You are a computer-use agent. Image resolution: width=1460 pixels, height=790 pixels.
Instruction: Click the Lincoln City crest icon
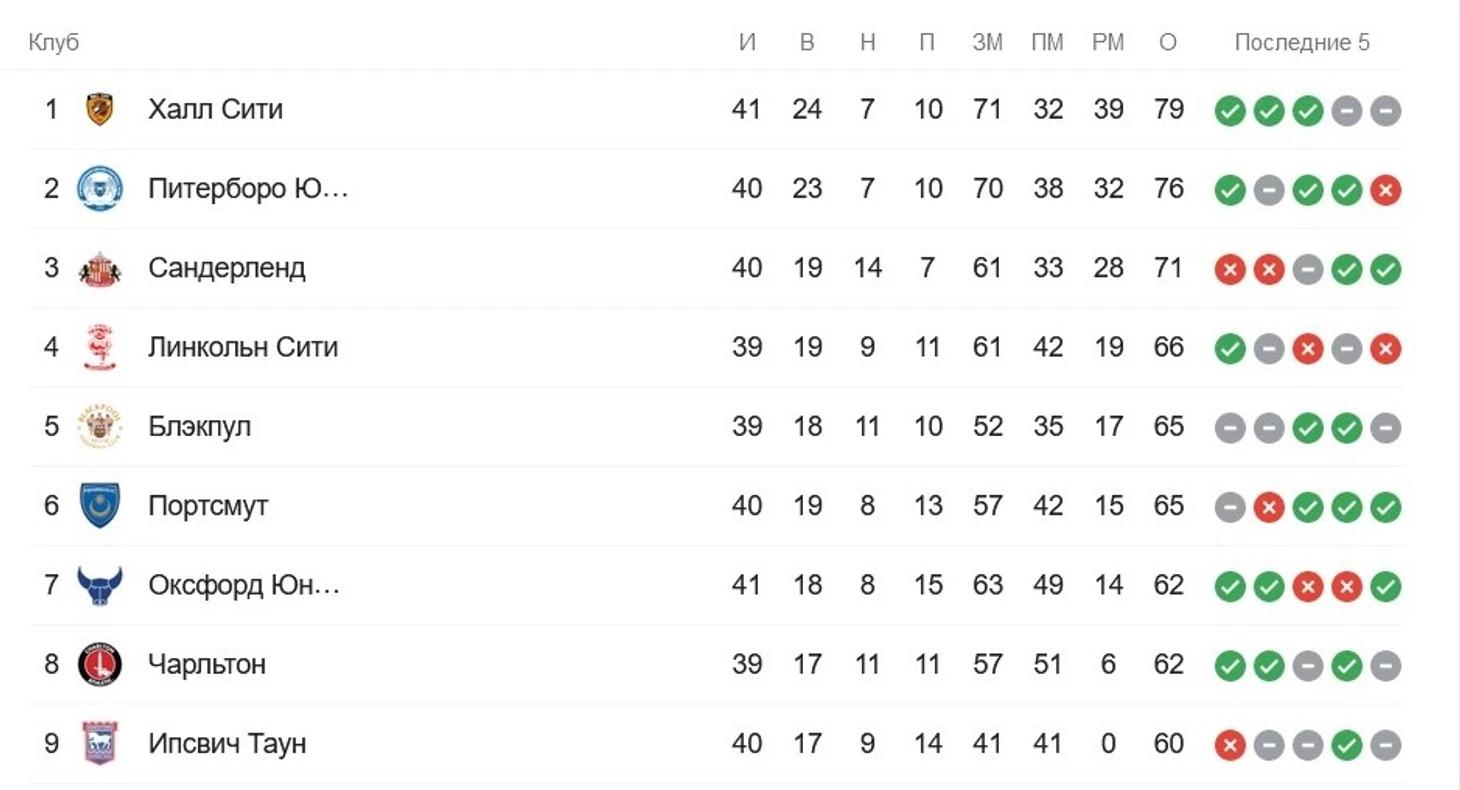point(100,347)
